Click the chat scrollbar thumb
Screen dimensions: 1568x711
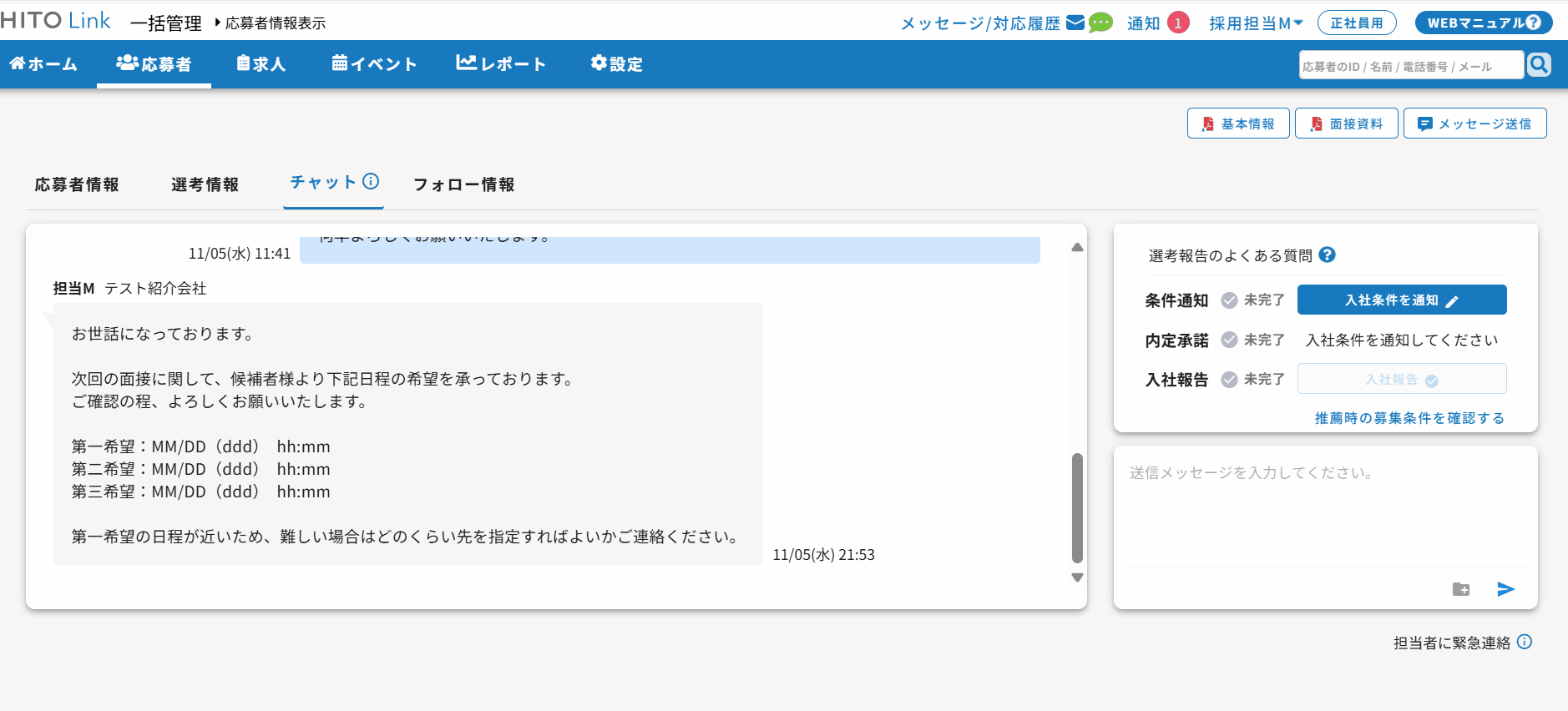1077,508
